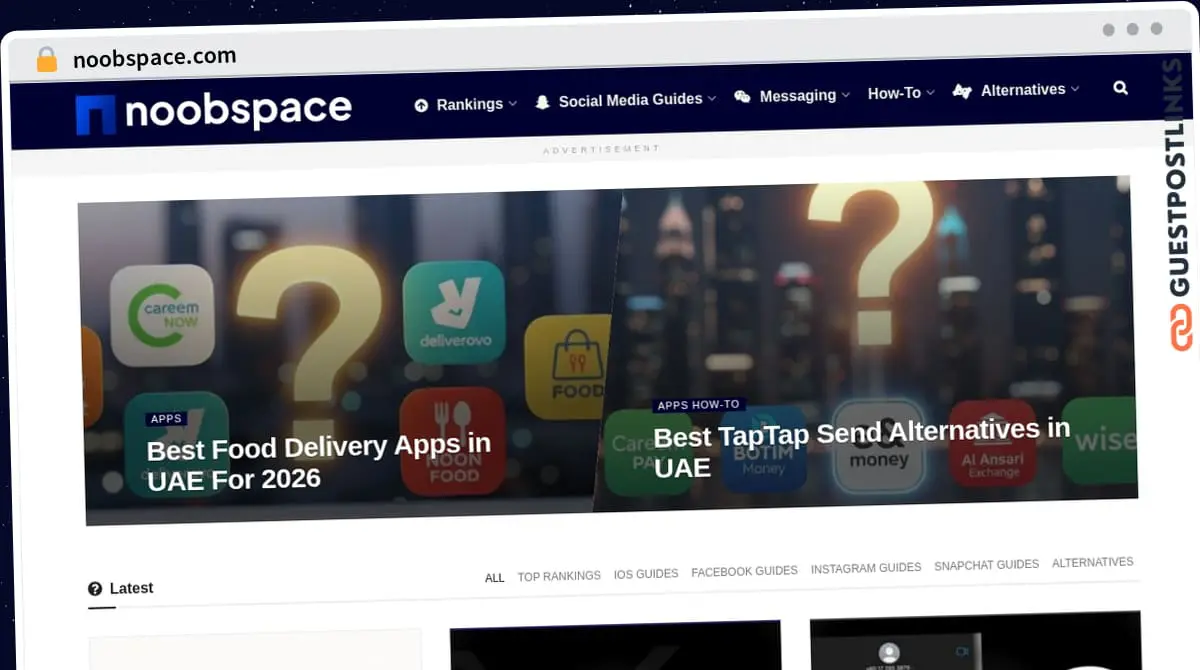Click the Alternatives menu icon
Viewport: 1200px width, 670px height.
click(962, 91)
